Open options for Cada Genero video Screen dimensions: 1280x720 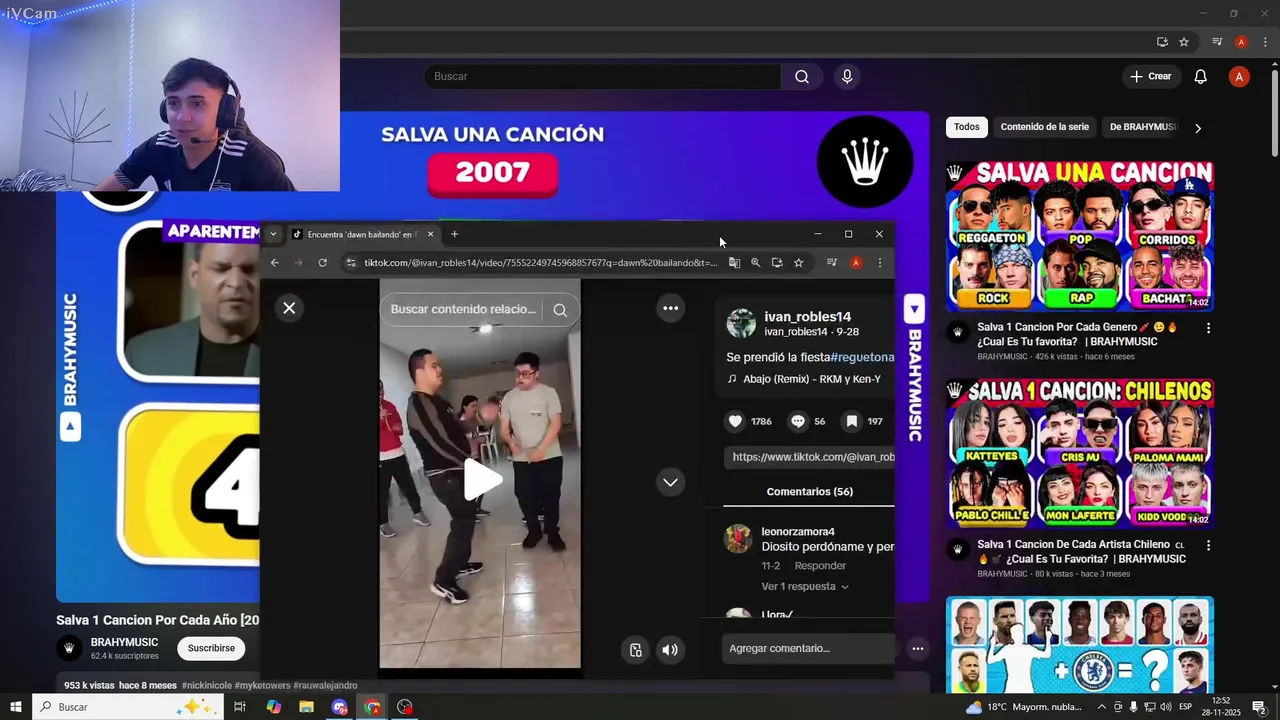1208,328
